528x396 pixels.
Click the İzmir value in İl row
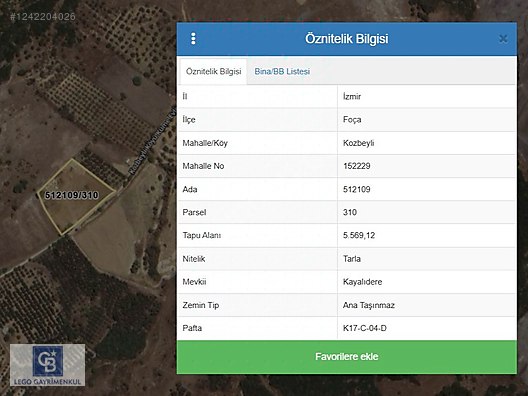352,97
